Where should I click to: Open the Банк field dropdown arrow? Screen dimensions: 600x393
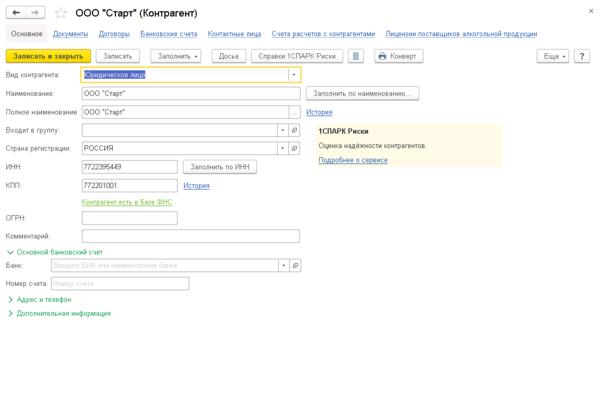pos(284,265)
